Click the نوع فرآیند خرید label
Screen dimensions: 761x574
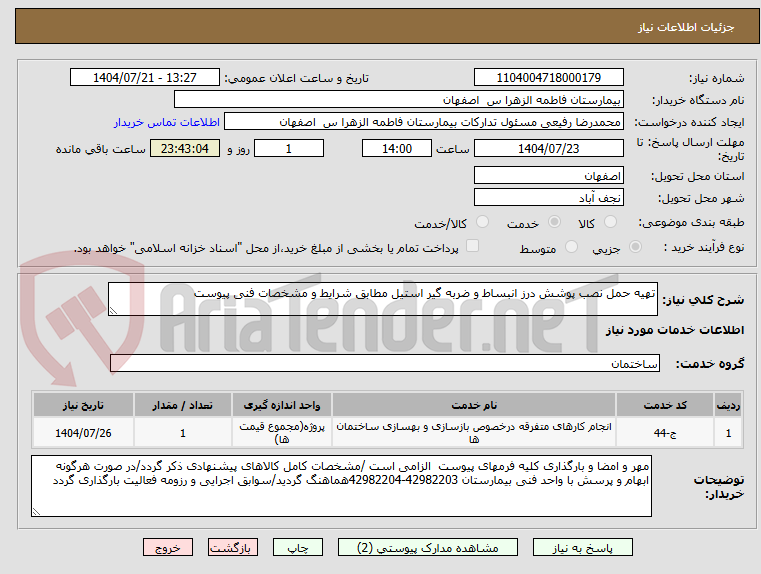[x=704, y=247]
